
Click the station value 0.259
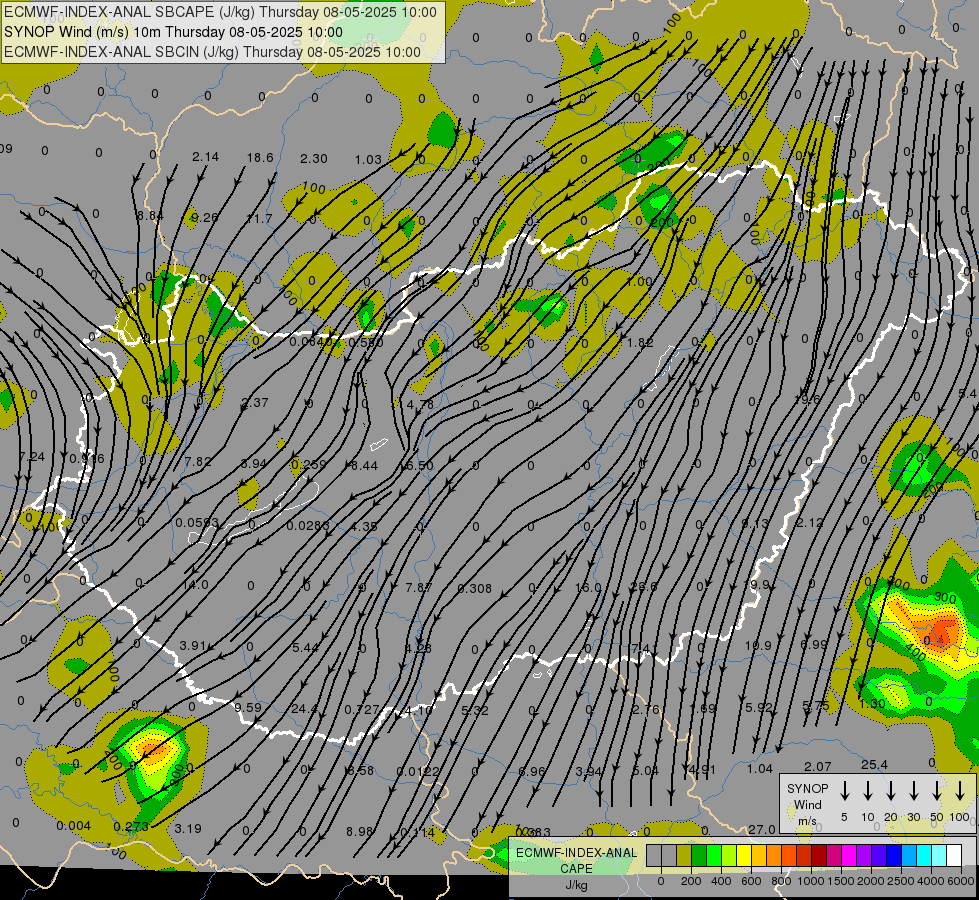pos(308,465)
